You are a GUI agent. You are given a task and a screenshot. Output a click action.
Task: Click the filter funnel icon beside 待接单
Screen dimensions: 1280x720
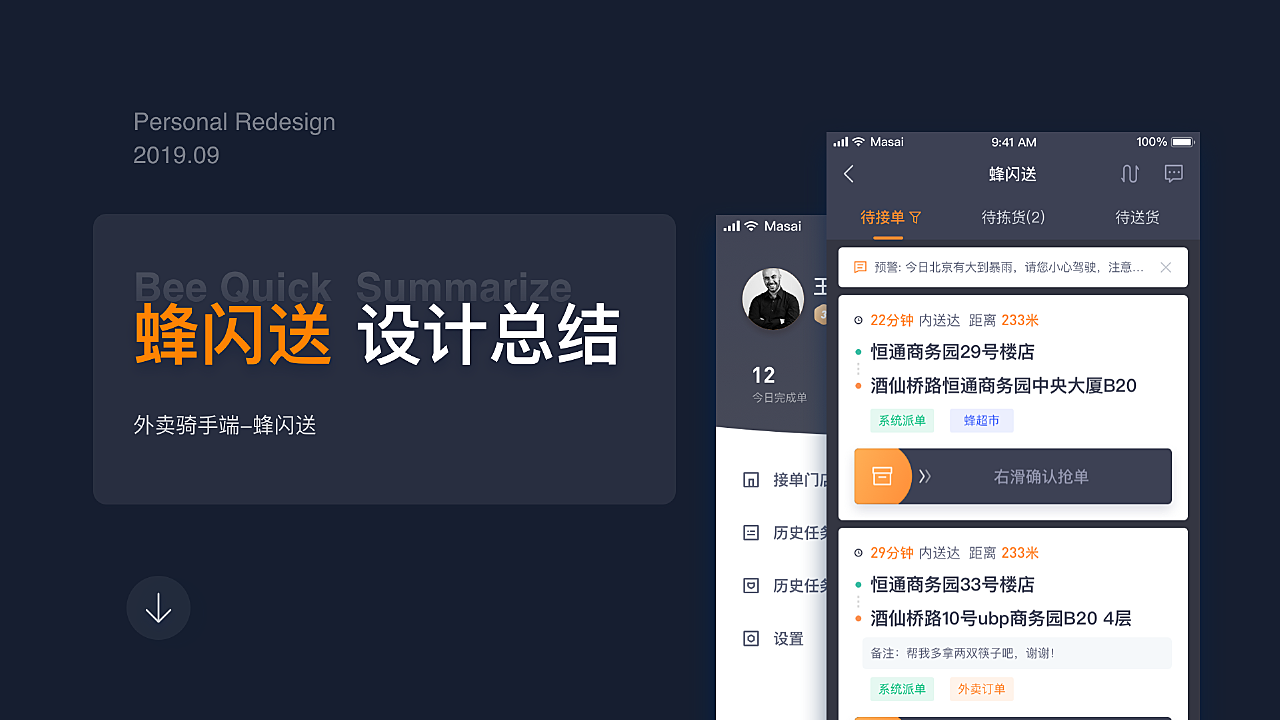(x=915, y=217)
